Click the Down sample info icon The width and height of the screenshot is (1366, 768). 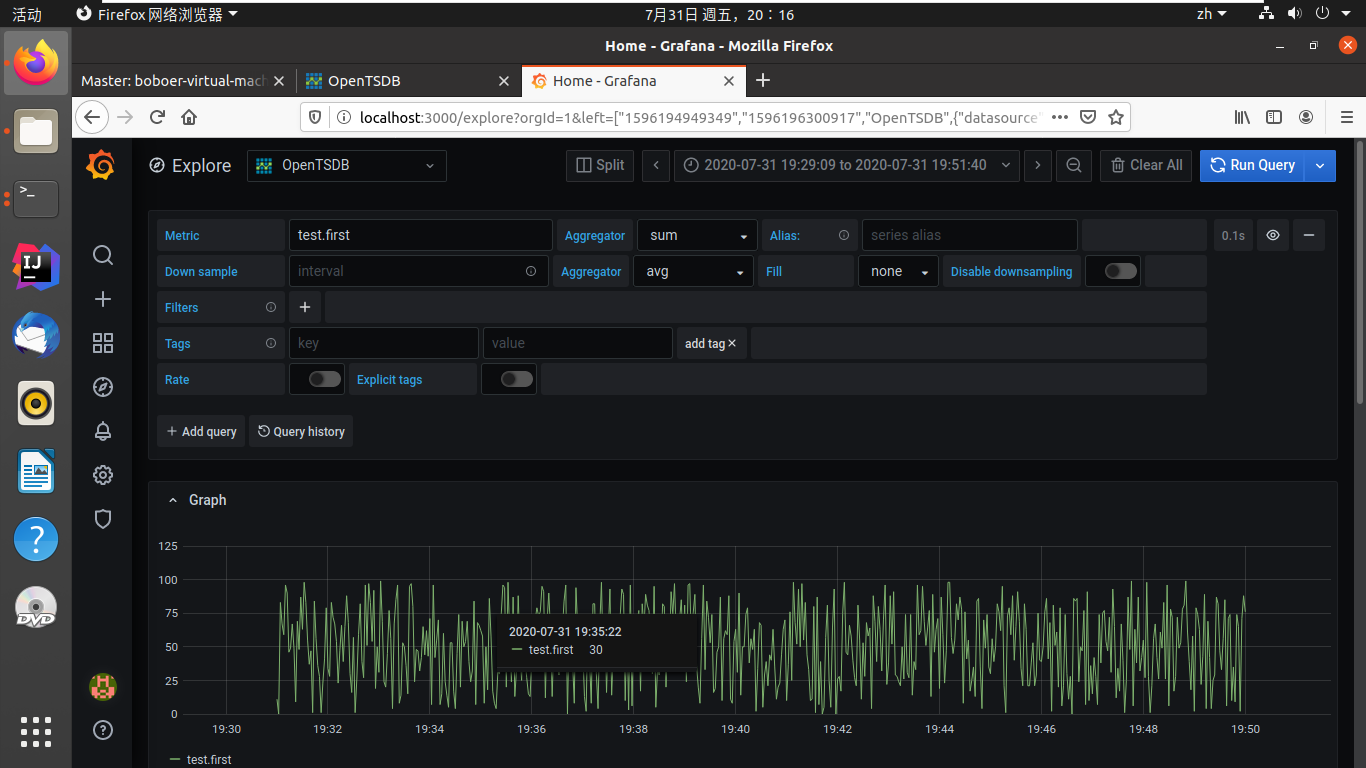point(531,271)
